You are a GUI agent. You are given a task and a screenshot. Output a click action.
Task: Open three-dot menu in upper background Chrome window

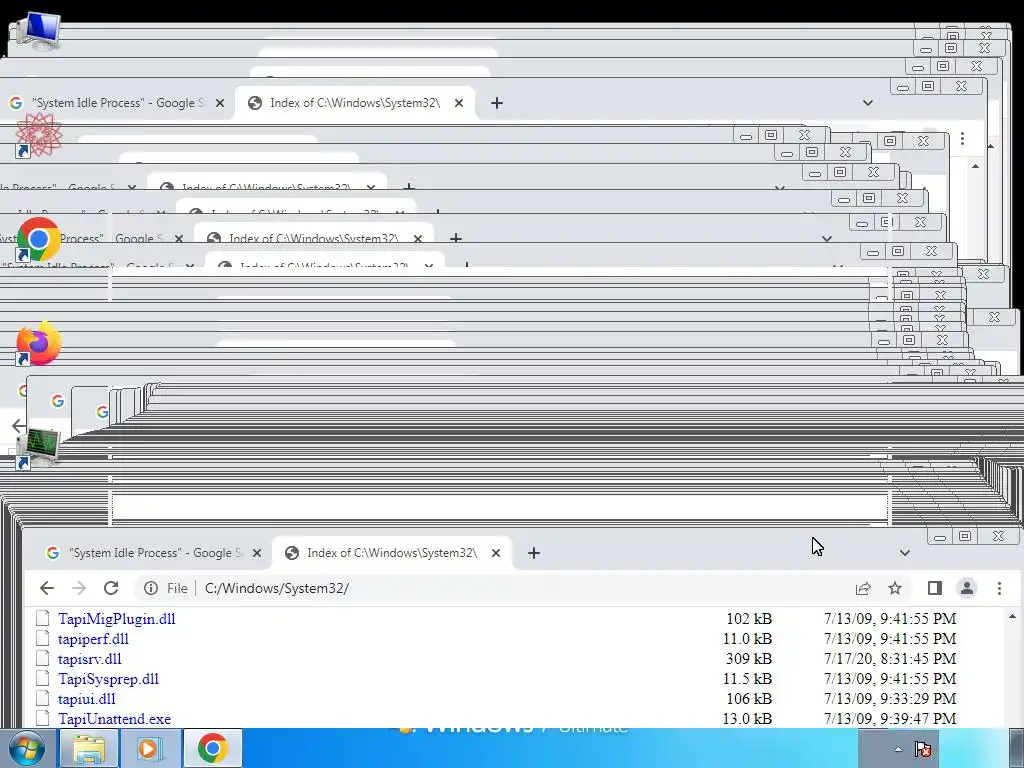click(x=962, y=138)
